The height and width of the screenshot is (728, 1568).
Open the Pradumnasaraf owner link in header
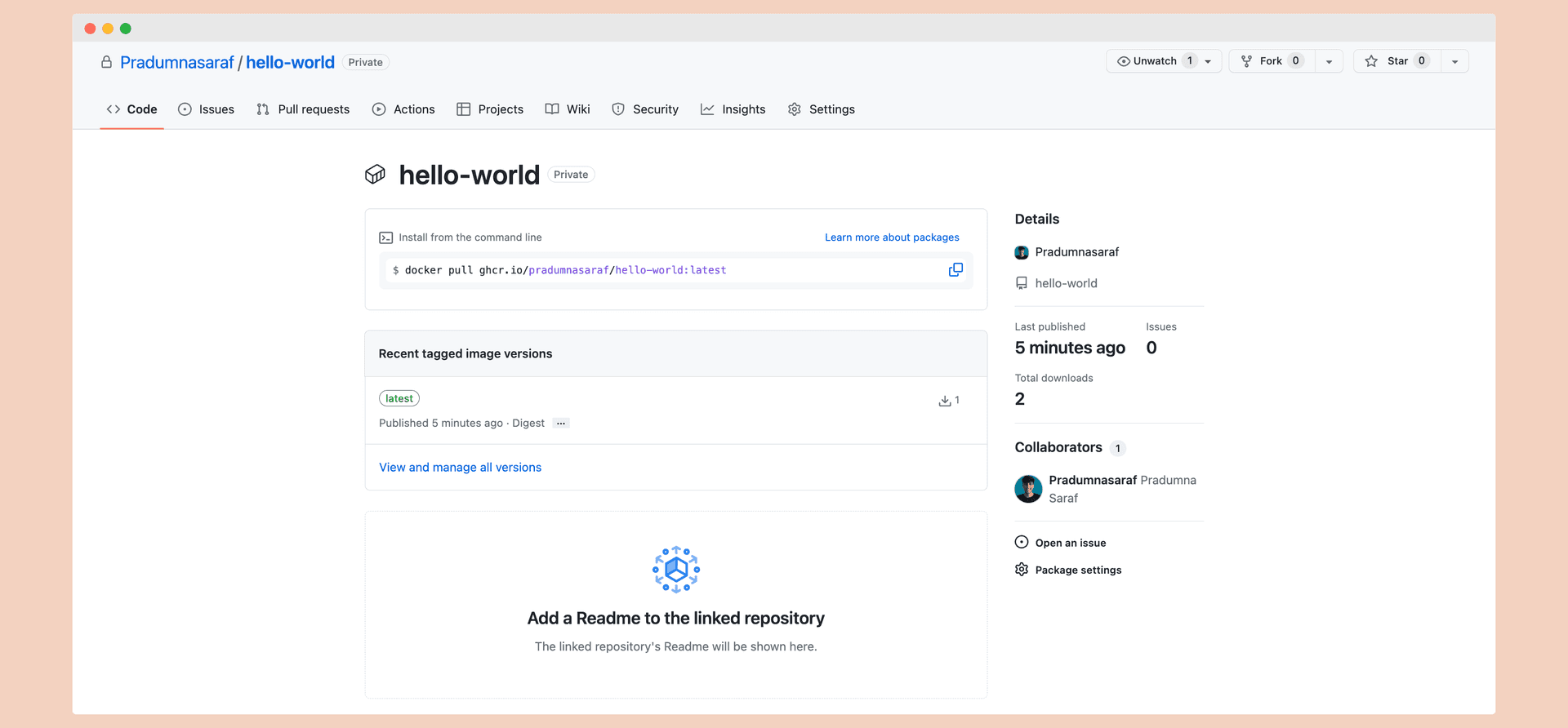pos(176,63)
